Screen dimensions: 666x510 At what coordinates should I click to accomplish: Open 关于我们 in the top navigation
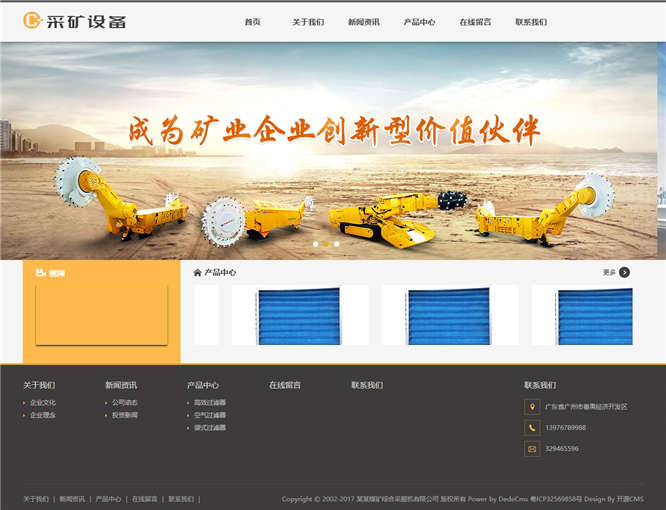(308, 22)
